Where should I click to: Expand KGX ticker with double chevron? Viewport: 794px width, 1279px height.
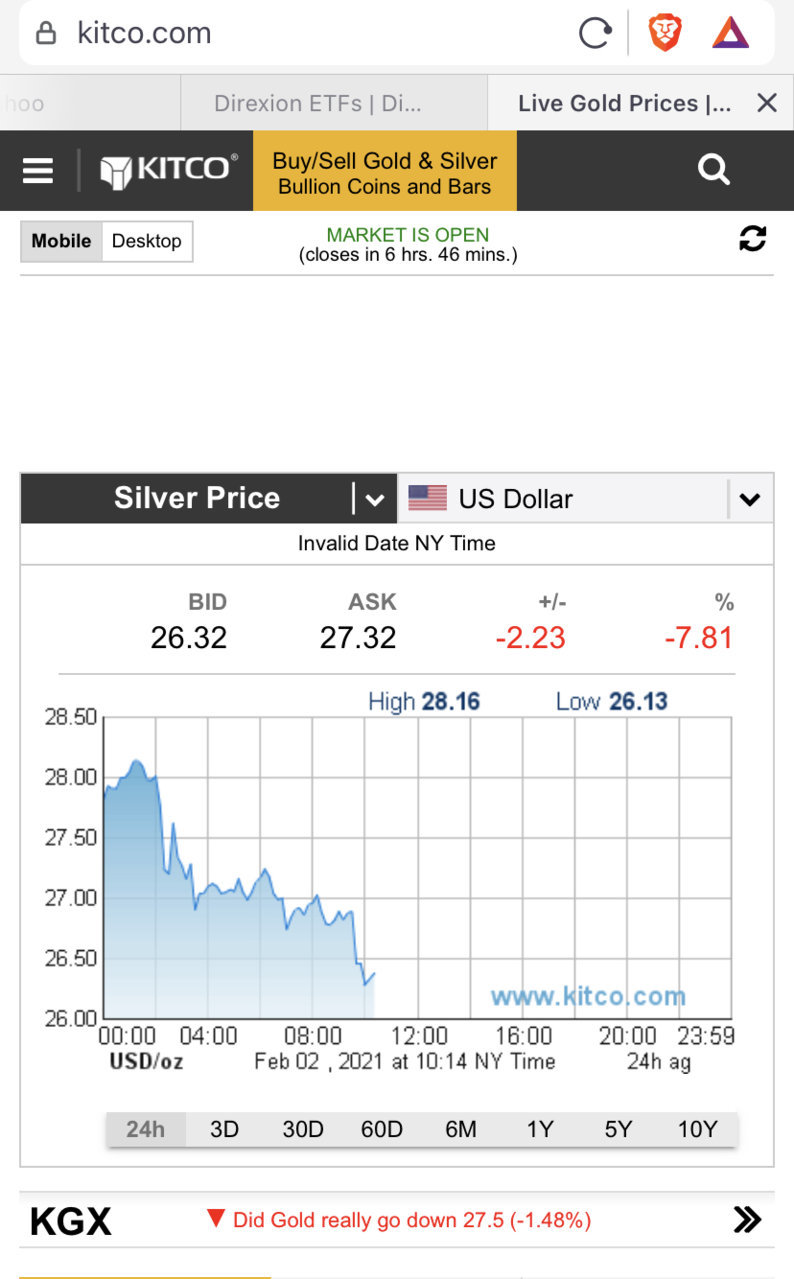pyautogui.click(x=747, y=1219)
